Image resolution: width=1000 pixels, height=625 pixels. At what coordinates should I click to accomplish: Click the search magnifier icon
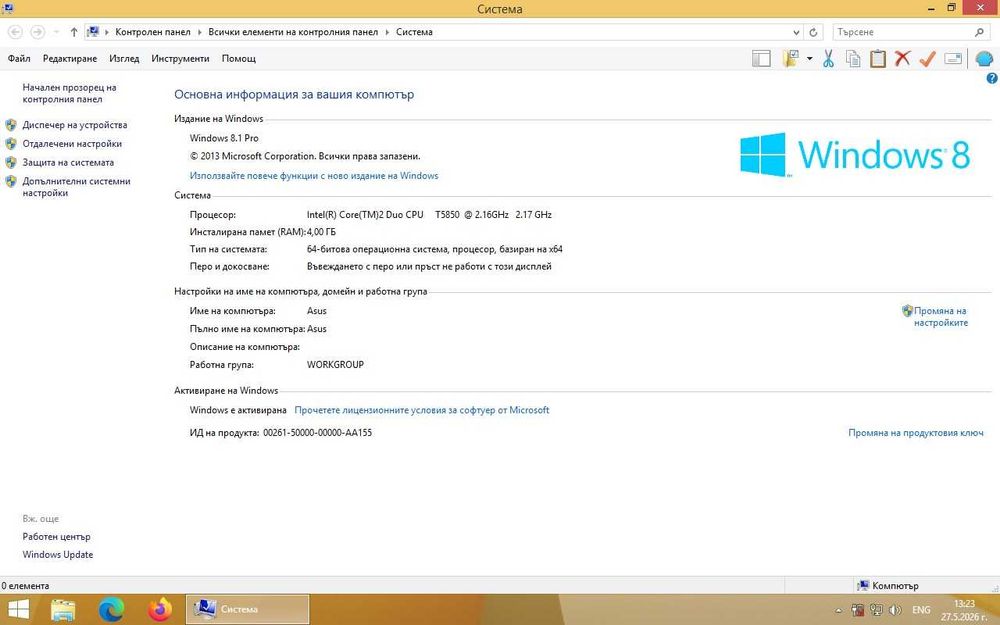(980, 32)
